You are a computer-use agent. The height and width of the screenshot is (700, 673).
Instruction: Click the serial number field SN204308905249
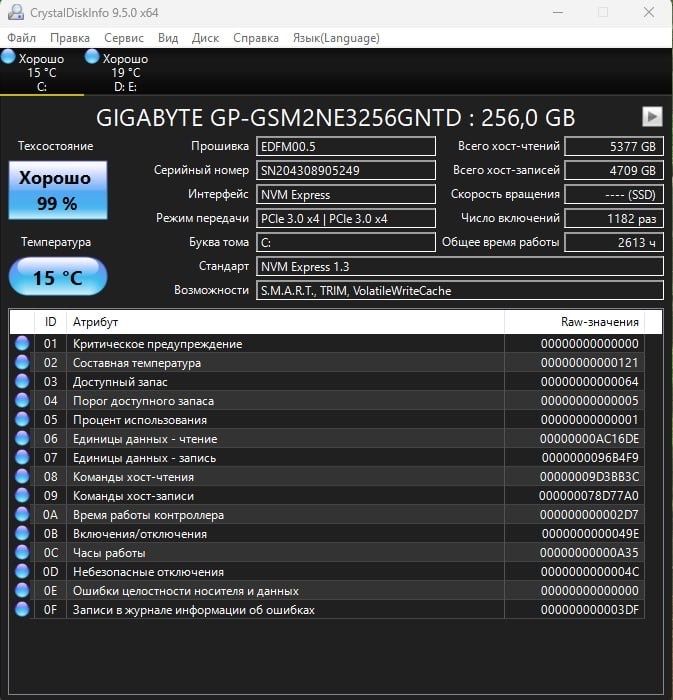(346, 171)
